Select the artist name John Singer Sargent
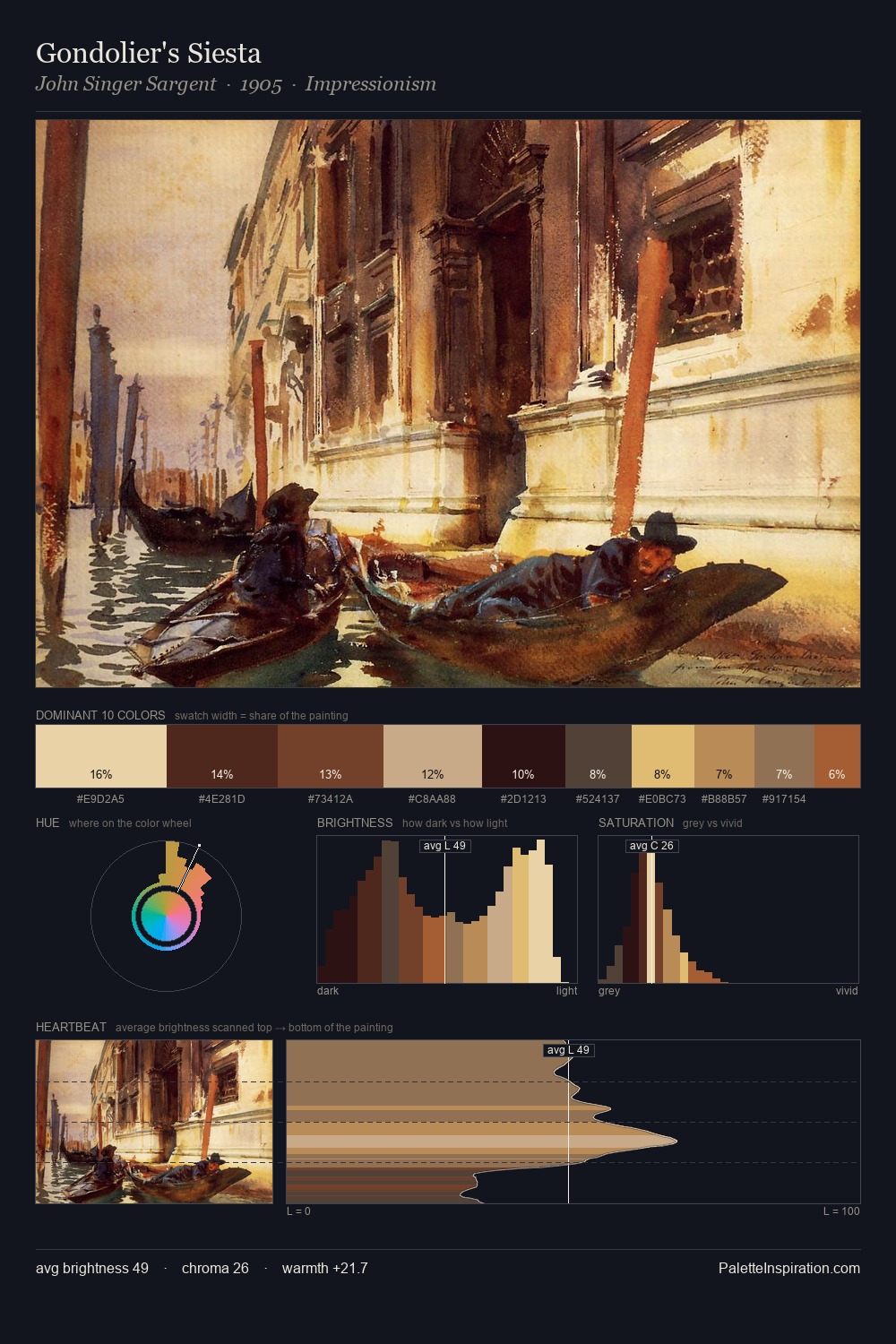 click(125, 84)
